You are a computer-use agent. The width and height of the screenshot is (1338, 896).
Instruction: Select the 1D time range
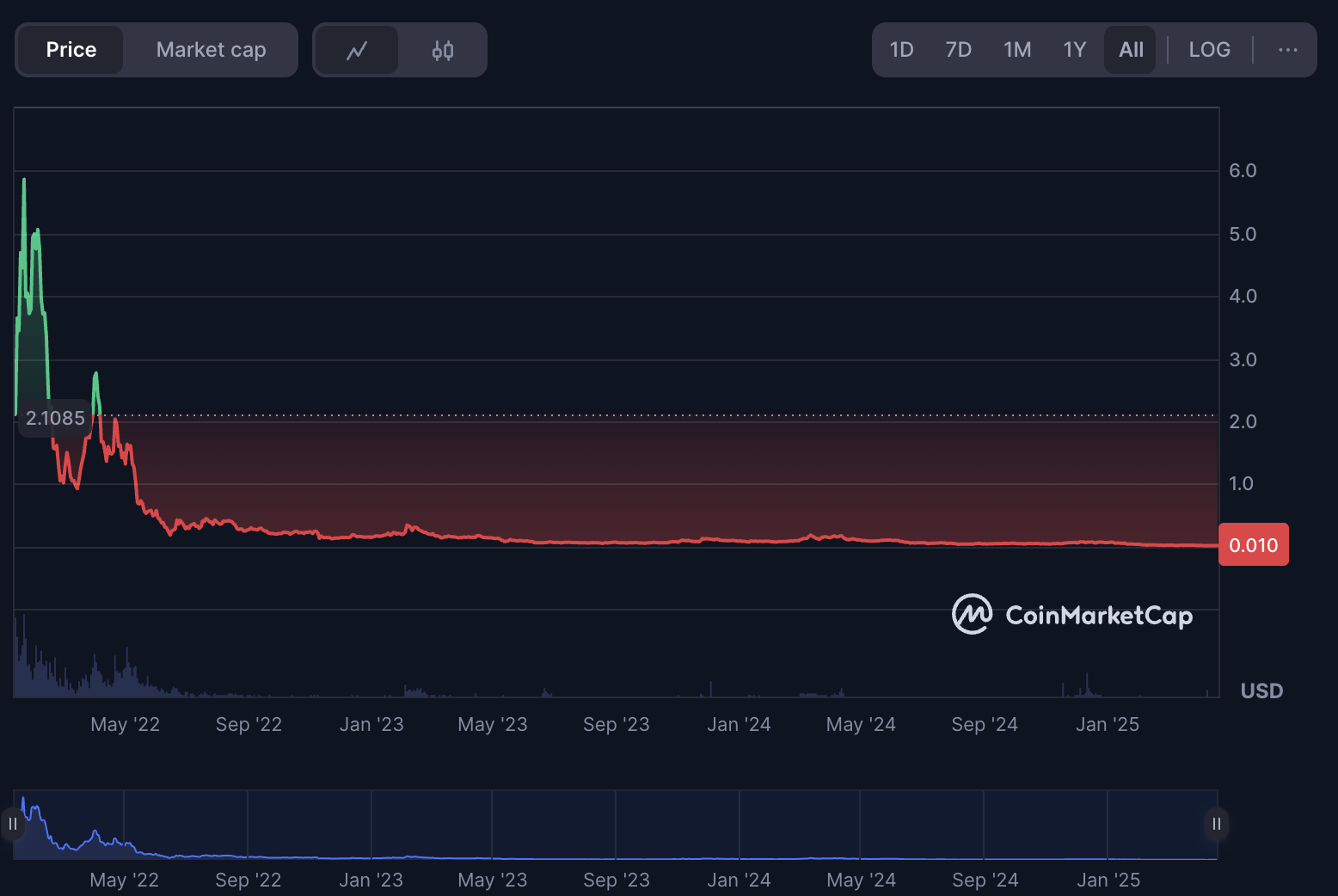pyautogui.click(x=901, y=50)
